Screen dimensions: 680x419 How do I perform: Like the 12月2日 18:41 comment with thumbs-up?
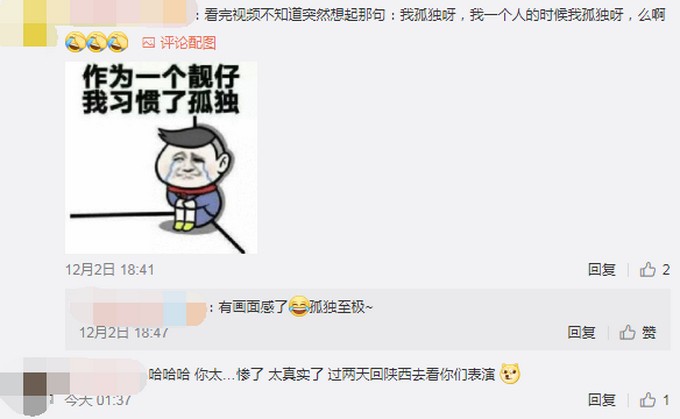click(x=647, y=269)
